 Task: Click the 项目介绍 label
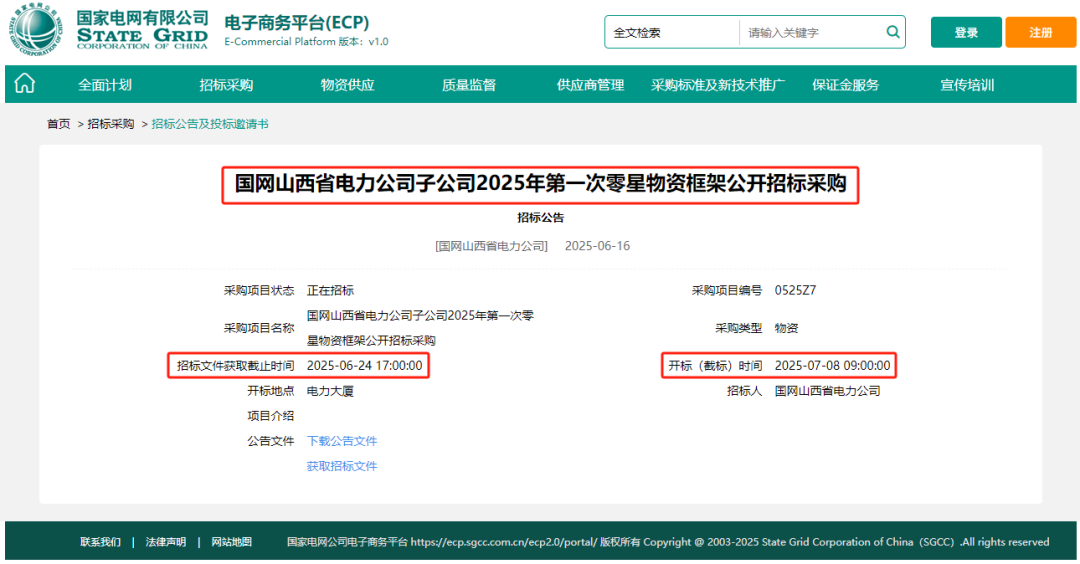271,416
